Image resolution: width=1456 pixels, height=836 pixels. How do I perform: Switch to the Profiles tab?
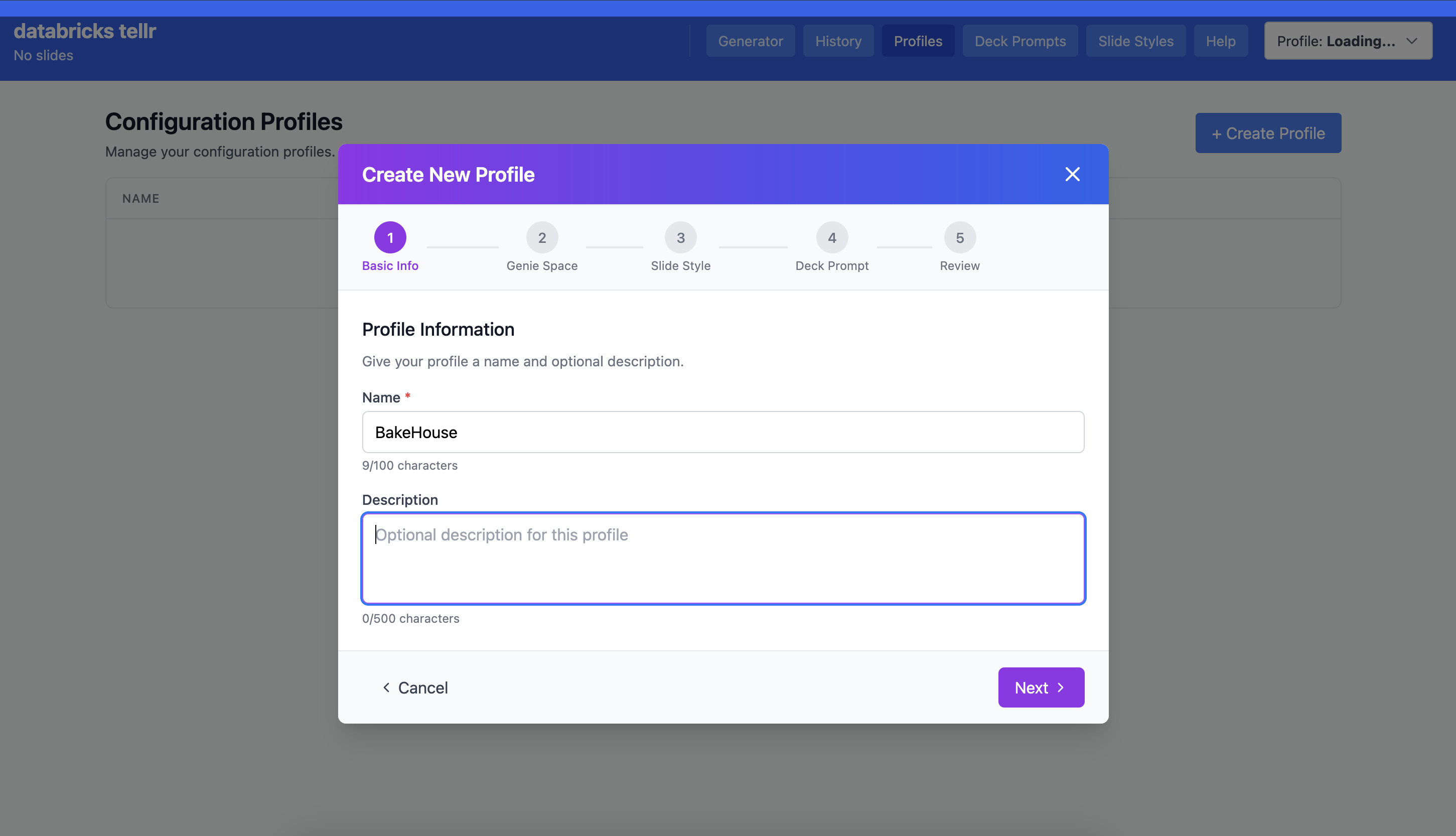[x=918, y=41]
